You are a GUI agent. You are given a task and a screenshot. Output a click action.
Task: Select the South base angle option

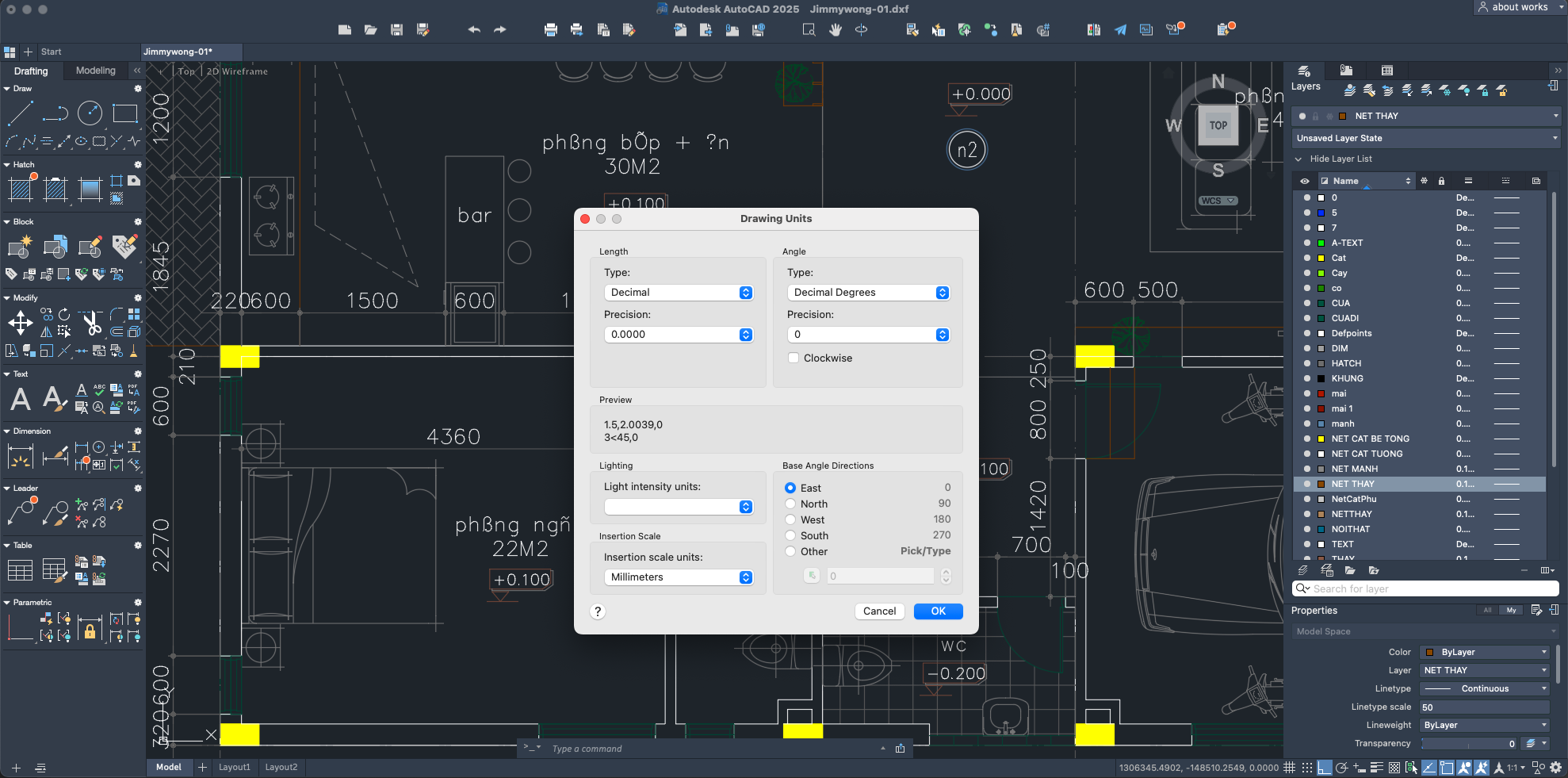(790, 535)
